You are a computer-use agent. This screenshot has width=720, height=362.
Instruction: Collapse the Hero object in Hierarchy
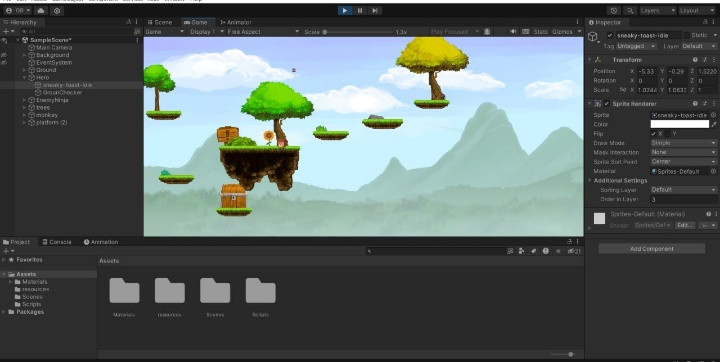(x=25, y=77)
